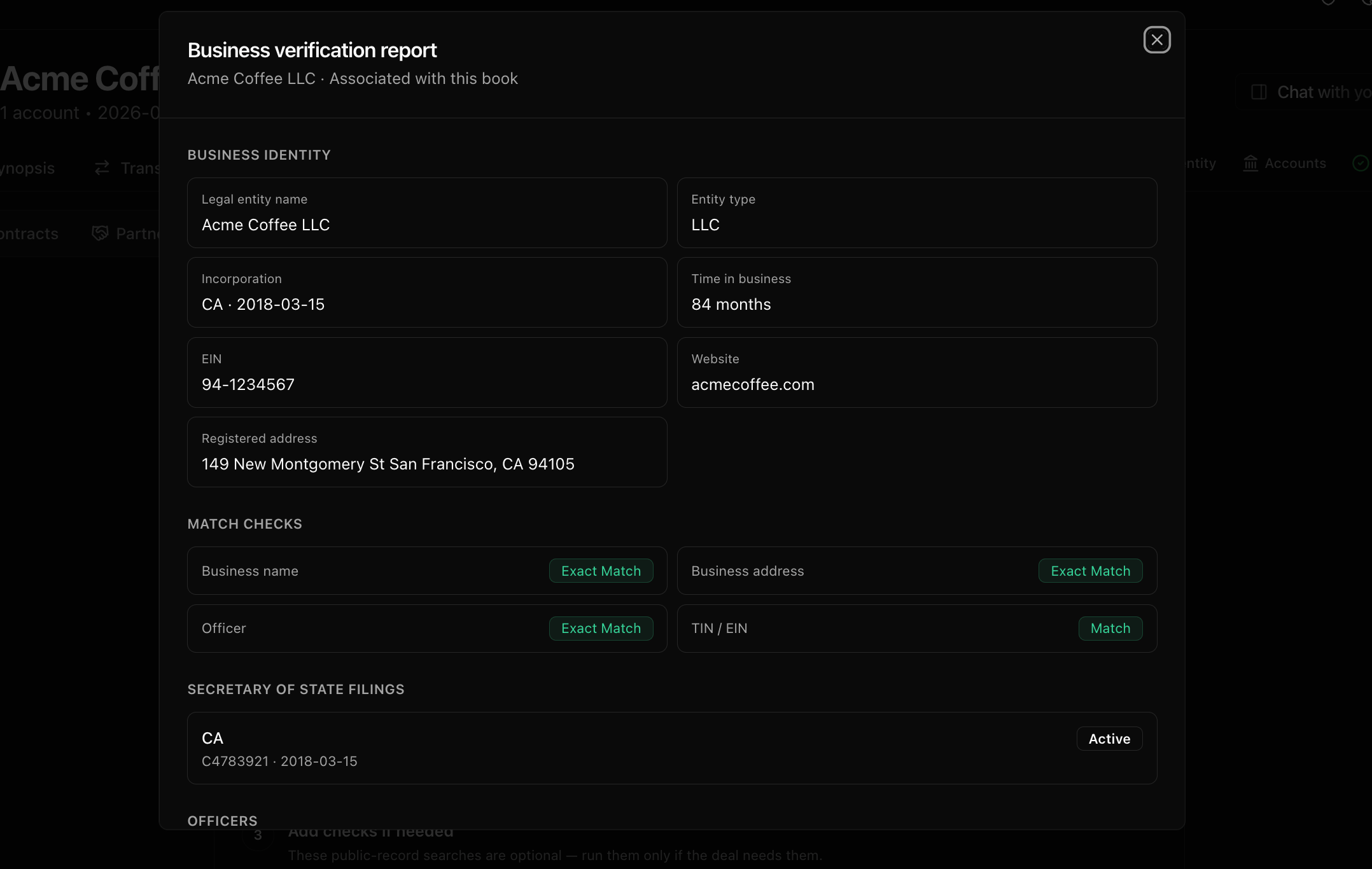The height and width of the screenshot is (869, 1372).
Task: Click the Business address match check label
Action: pos(748,571)
